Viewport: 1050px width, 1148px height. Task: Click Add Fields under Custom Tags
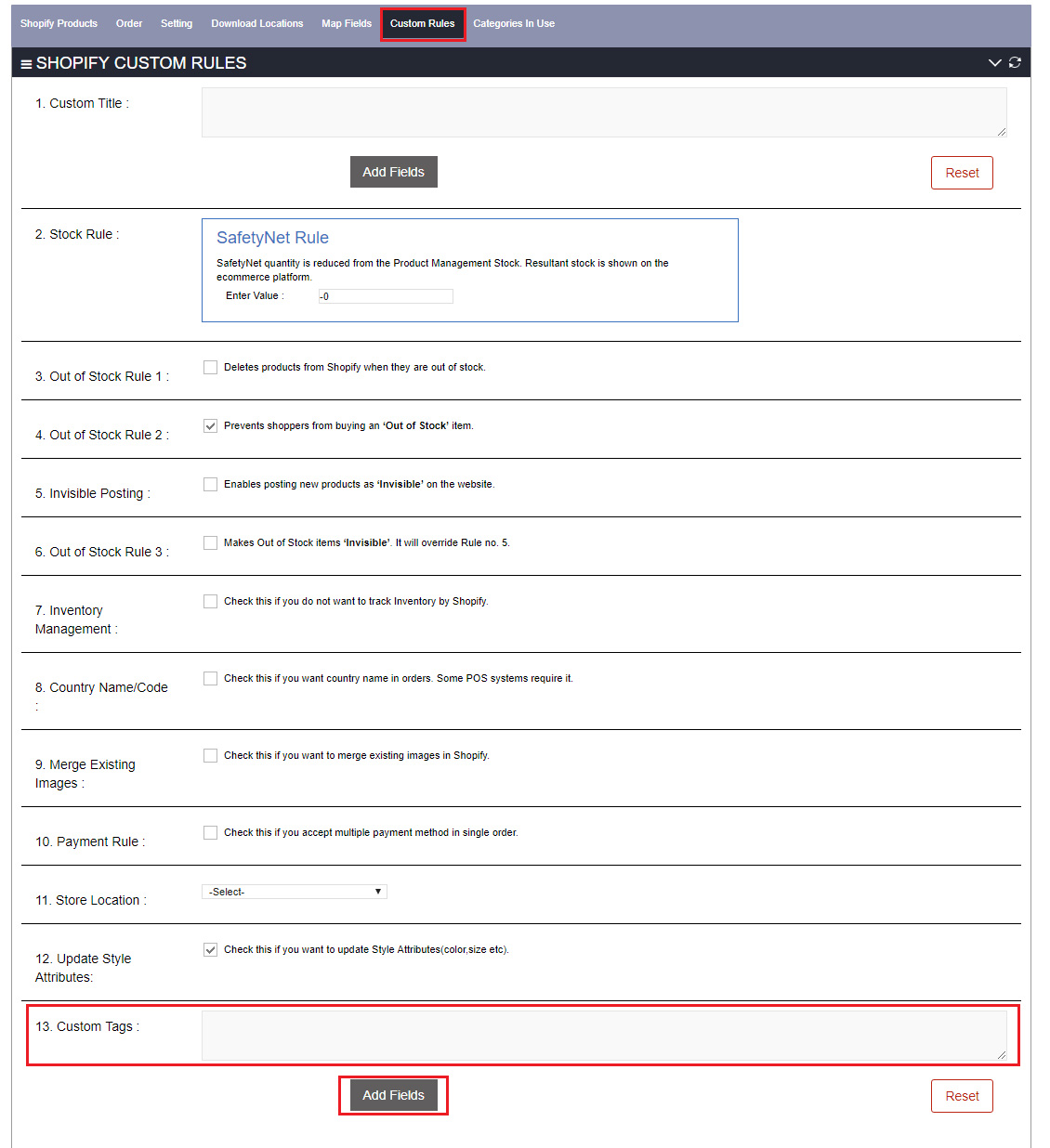click(x=394, y=1095)
